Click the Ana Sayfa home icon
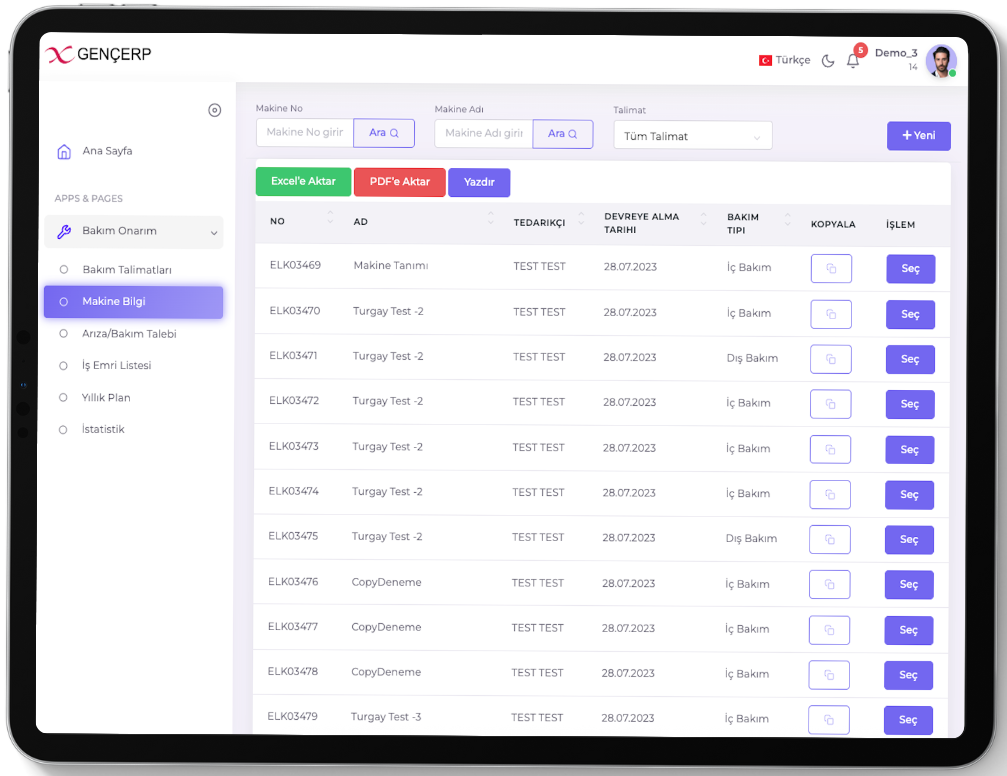1007x776 pixels. click(64, 152)
